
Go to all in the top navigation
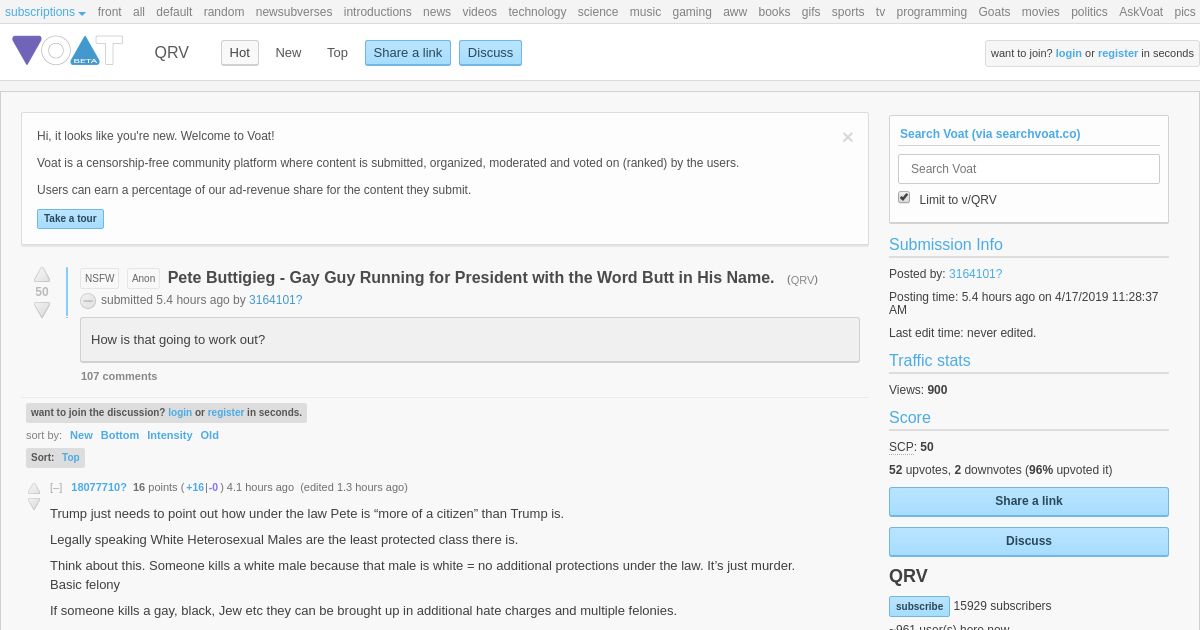pos(139,12)
